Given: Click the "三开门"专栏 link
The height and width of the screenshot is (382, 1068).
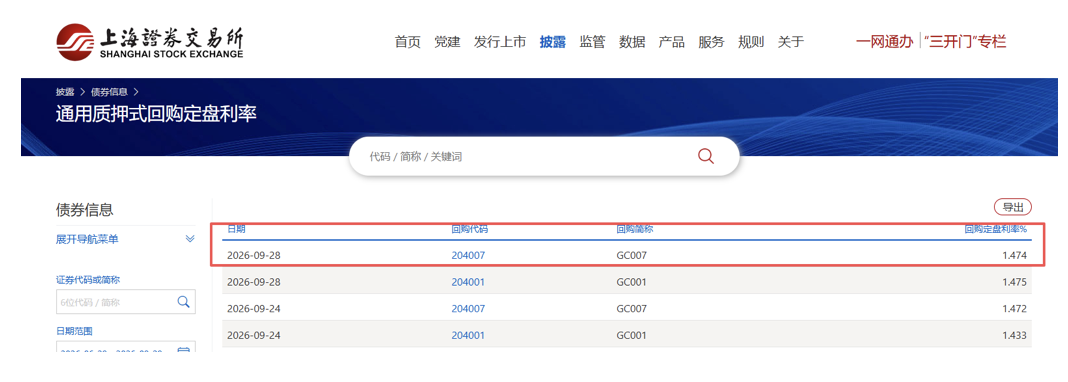Looking at the screenshot, I should click(x=964, y=42).
